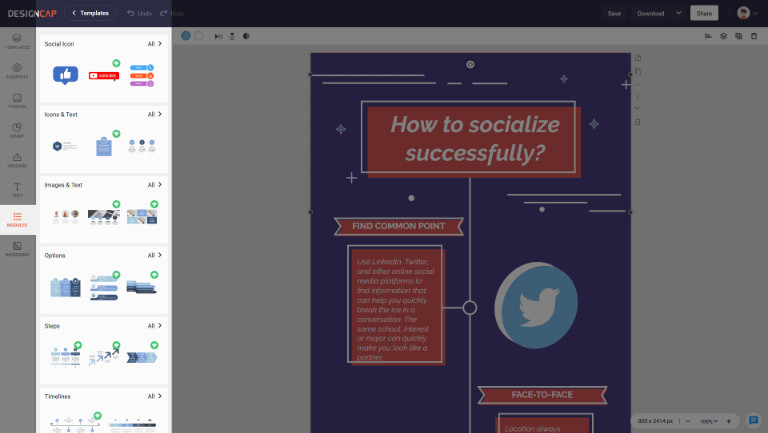The image size is (768, 433).
Task: Select the Modules sidebar tab
Action: click(x=17, y=219)
